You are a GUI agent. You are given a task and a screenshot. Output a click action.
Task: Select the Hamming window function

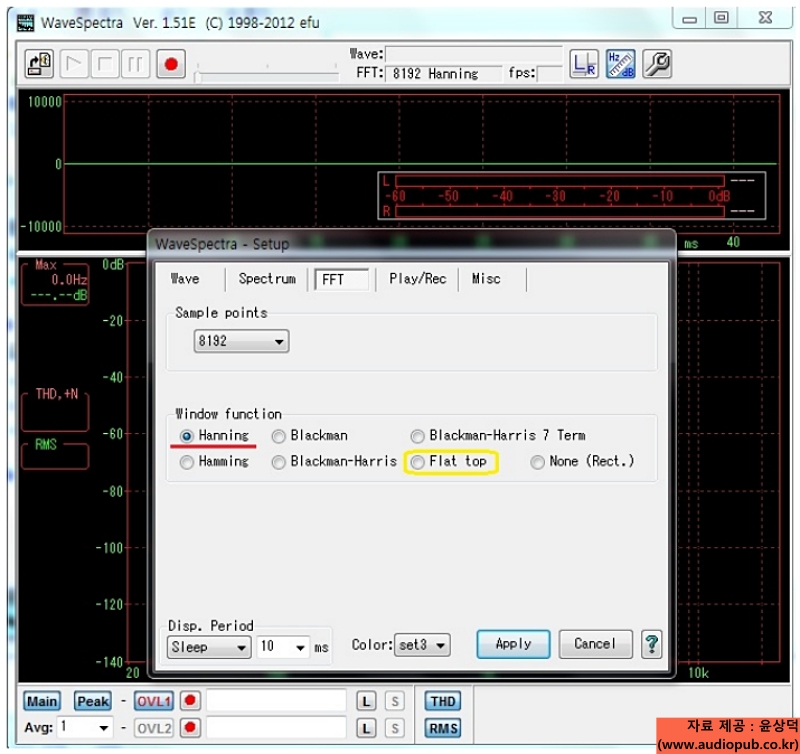click(x=214, y=461)
